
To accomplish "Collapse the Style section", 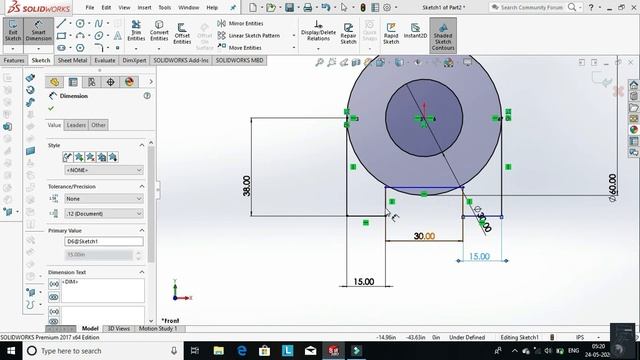I will click(x=142, y=145).
